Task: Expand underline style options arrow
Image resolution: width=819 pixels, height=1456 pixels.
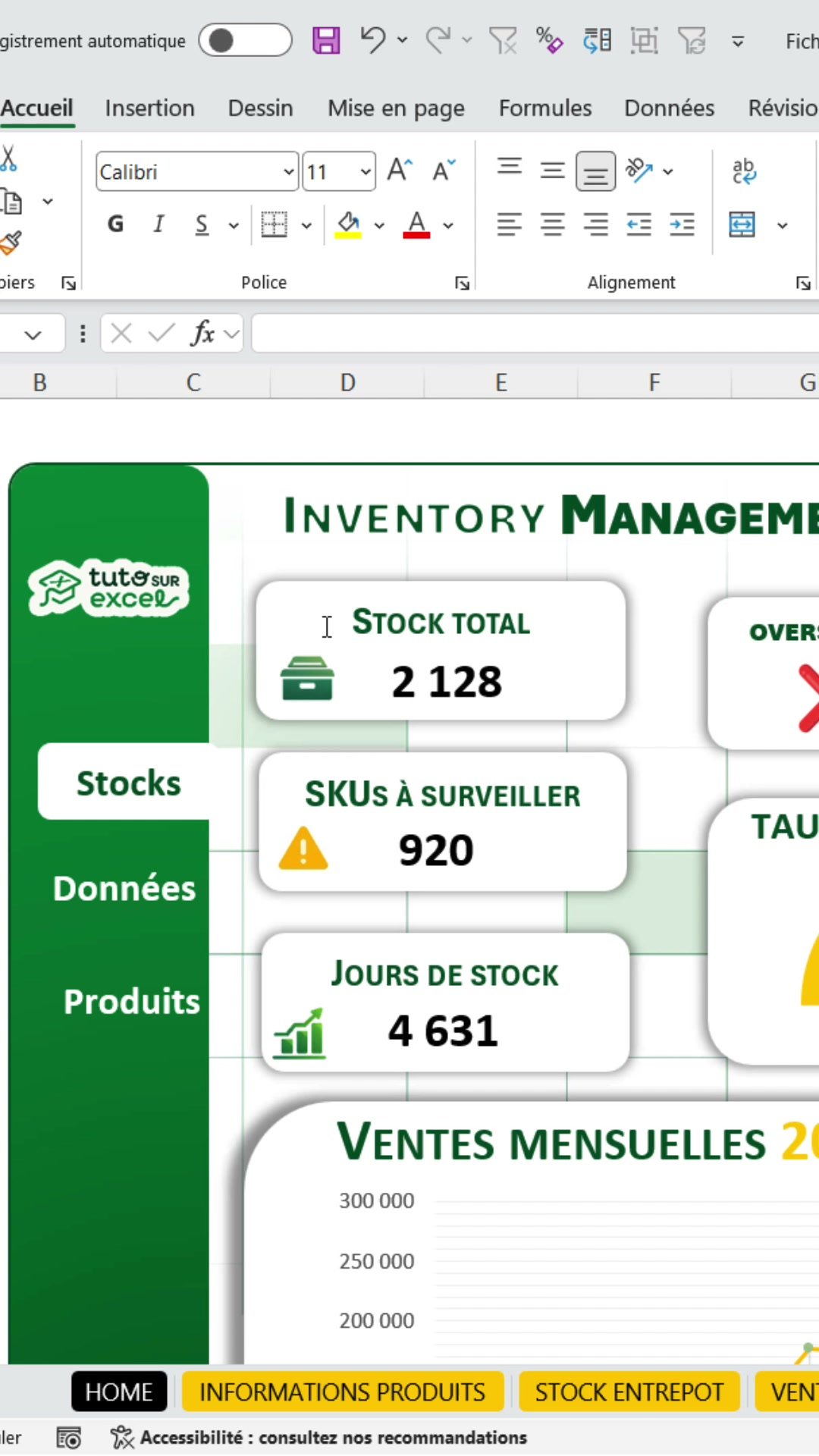Action: [234, 225]
